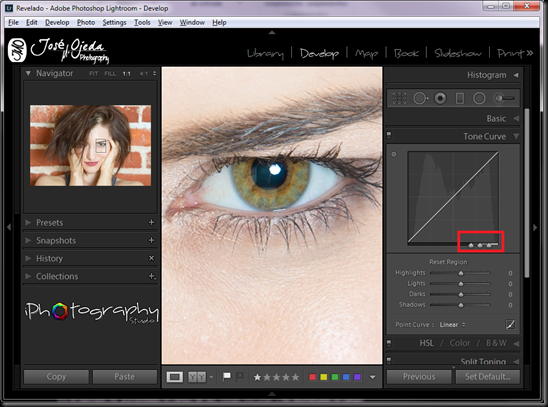Expand the Presets panel

tap(28, 222)
